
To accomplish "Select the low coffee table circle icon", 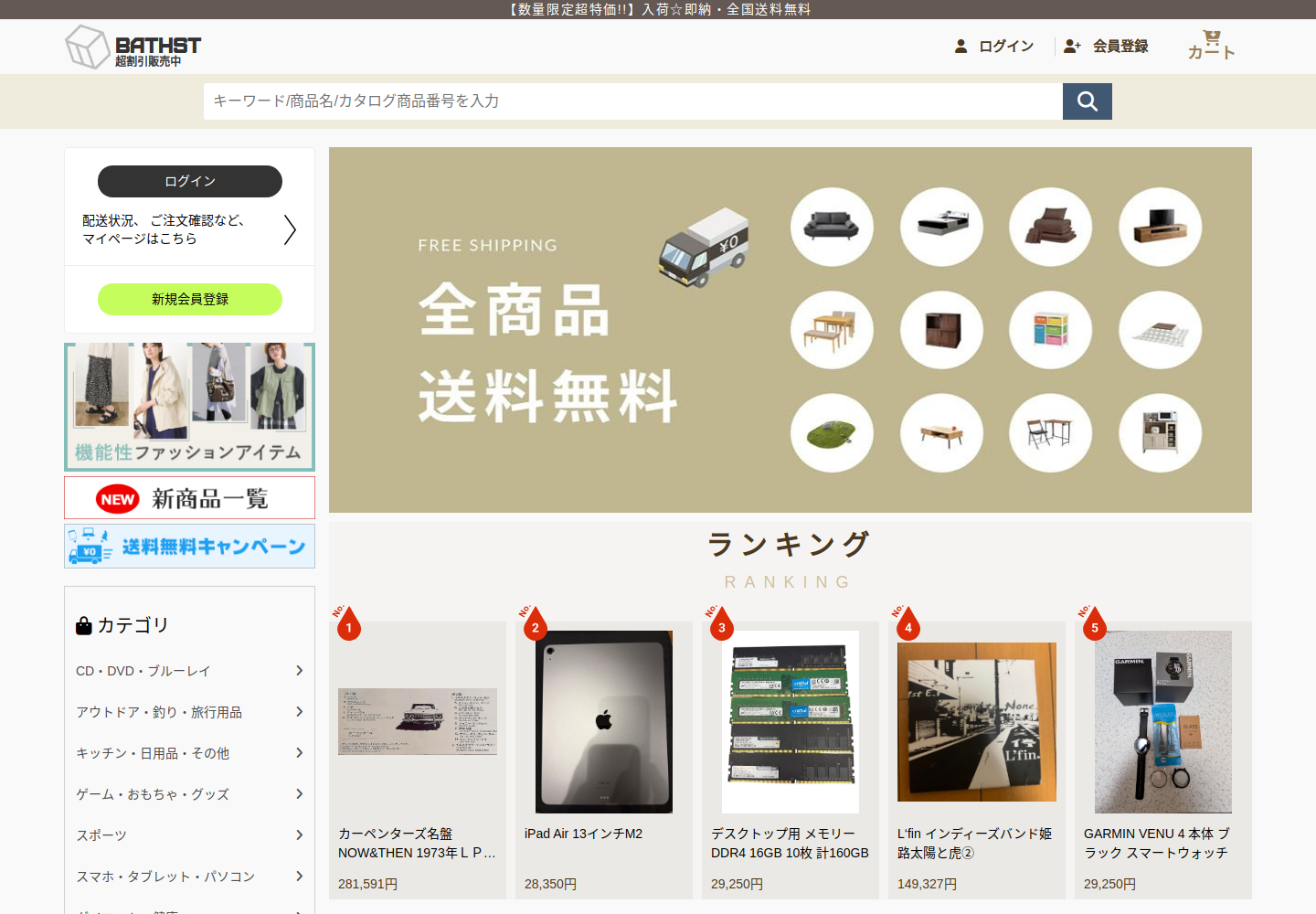I will click(941, 433).
